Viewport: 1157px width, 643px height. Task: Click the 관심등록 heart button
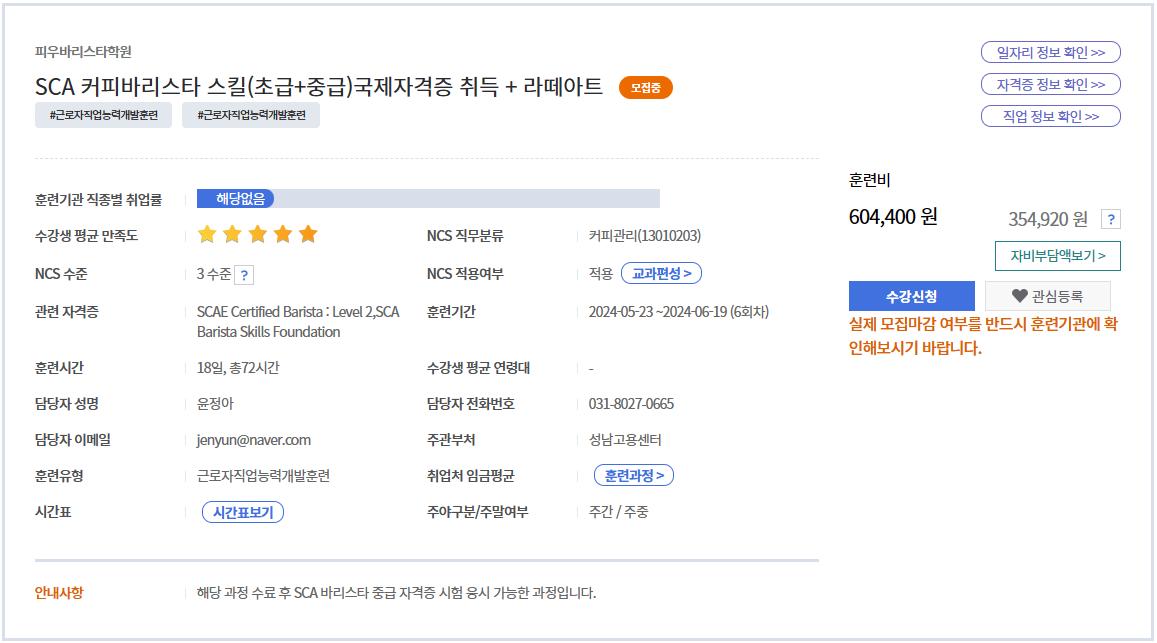[1047, 296]
